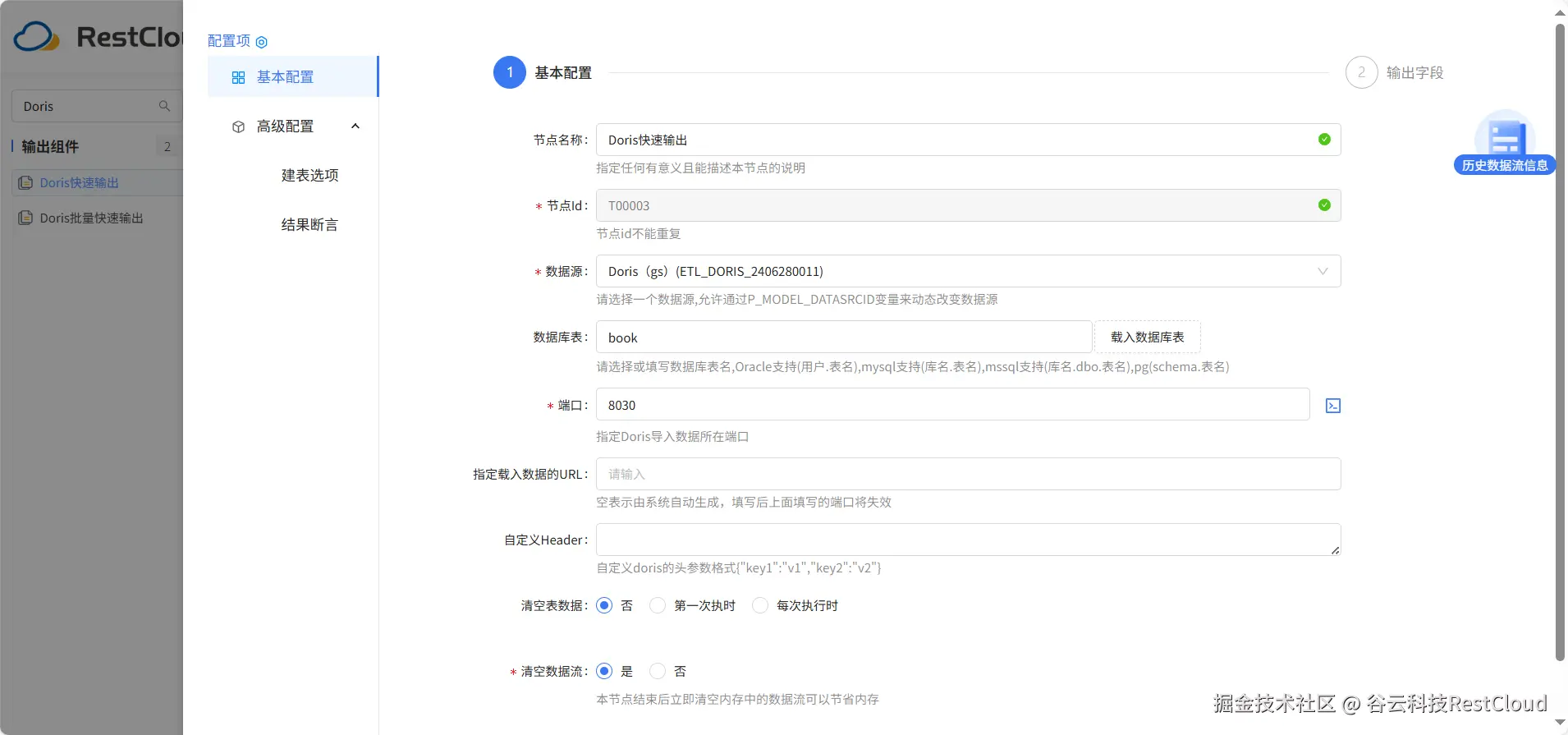Select 每次执行时 for 清空表数据
Image resolution: width=1568 pixels, height=735 pixels.
(x=760, y=605)
